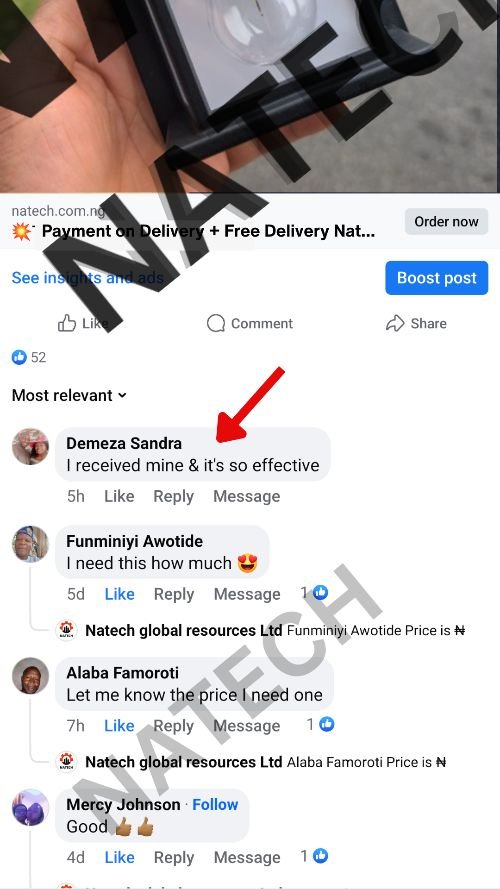Screen dimensions: 500x889
Task: Open Funminiyi Awotide's profile picture
Action: click(31, 544)
